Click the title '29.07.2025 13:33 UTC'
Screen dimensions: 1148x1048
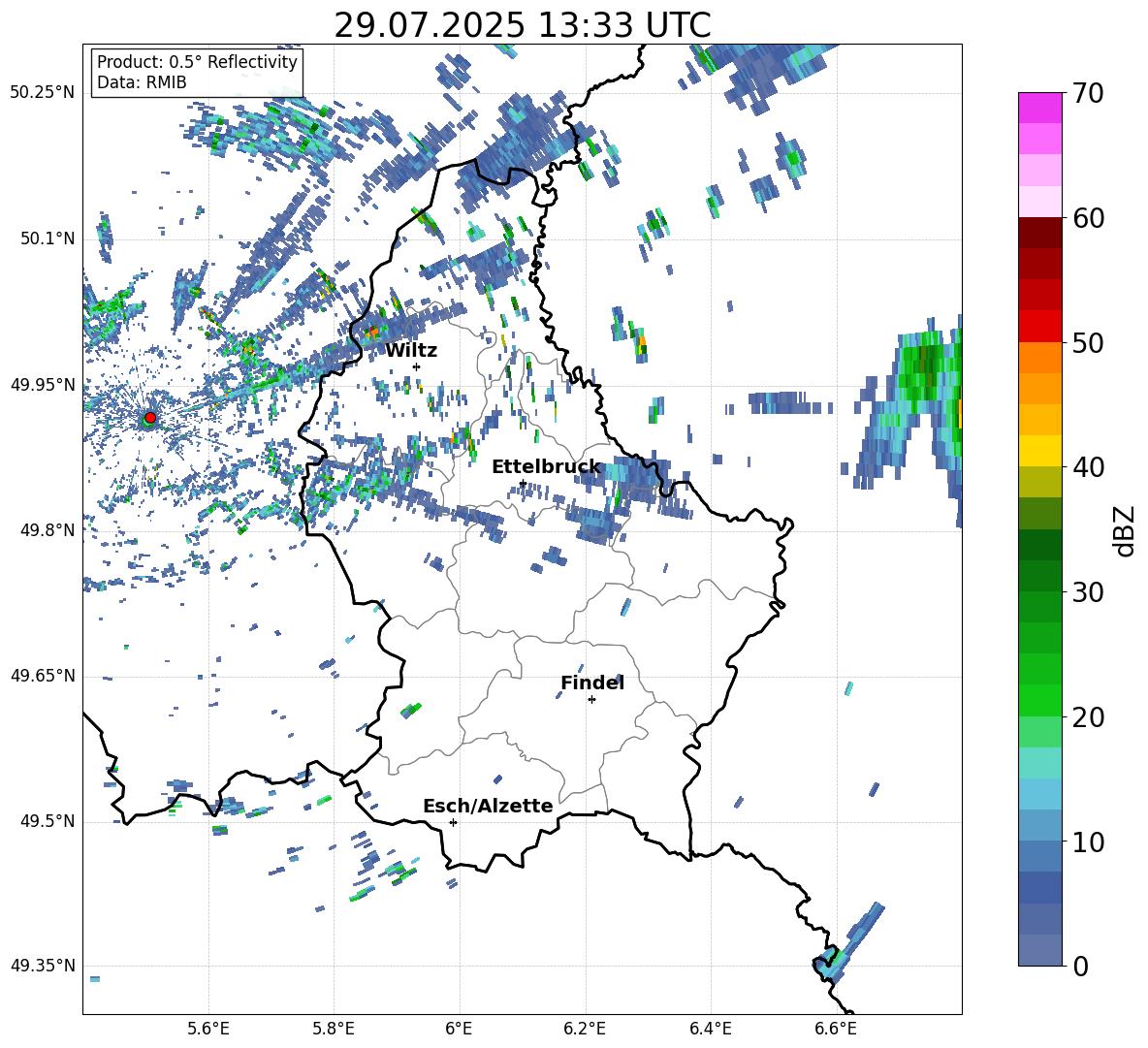(523, 25)
